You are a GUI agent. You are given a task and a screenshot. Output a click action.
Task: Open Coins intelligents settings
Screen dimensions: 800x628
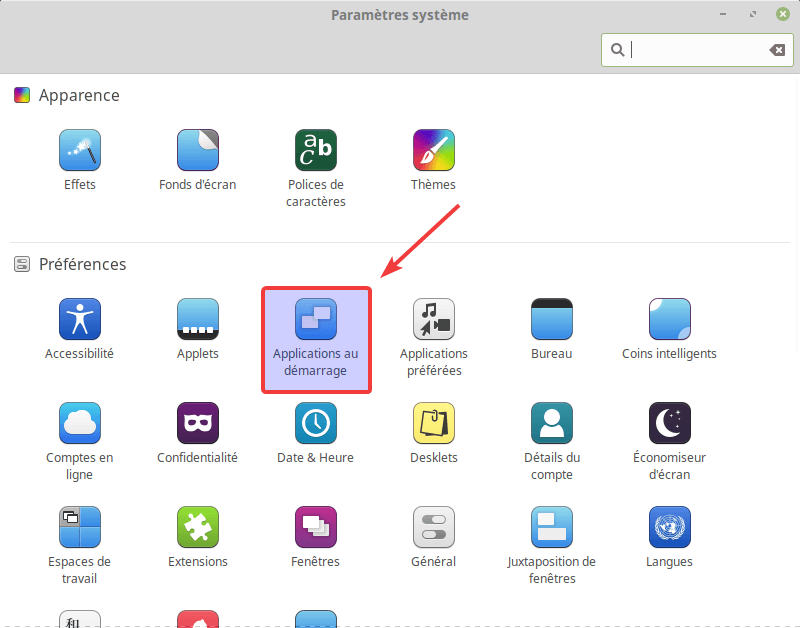point(670,319)
